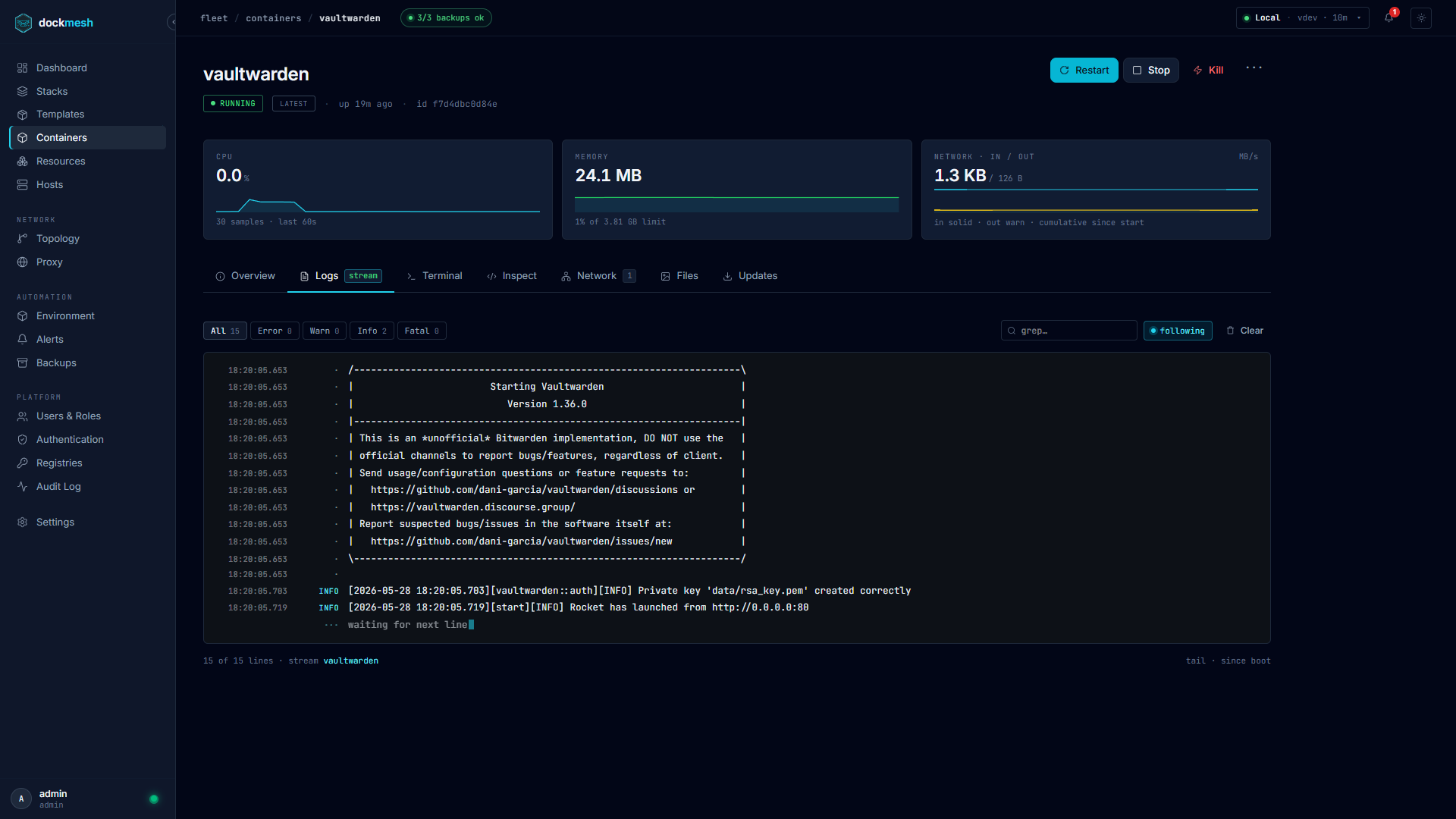
Task: Filter logs by Fatal level
Action: pos(422,331)
